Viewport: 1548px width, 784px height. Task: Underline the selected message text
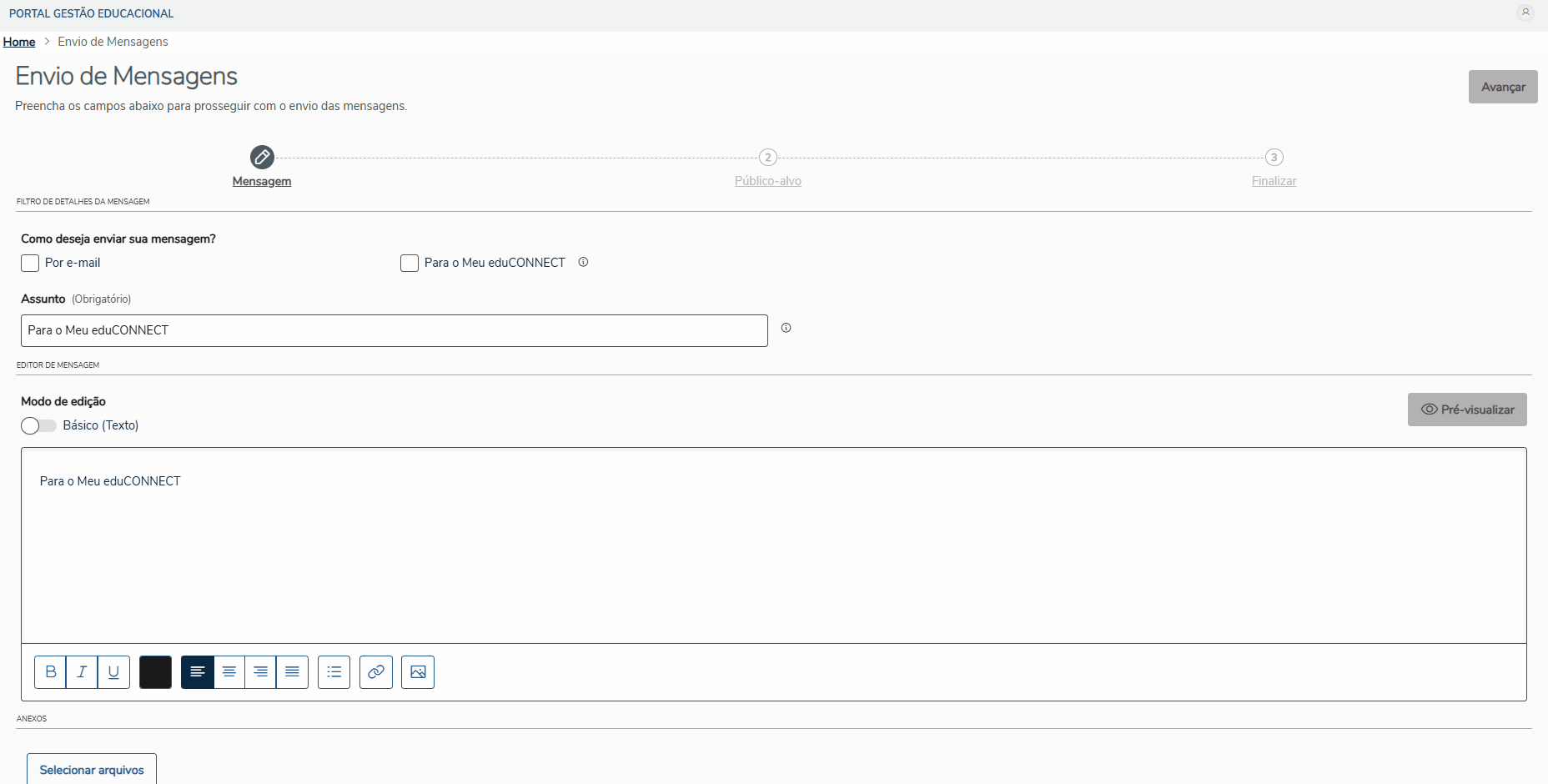(113, 672)
